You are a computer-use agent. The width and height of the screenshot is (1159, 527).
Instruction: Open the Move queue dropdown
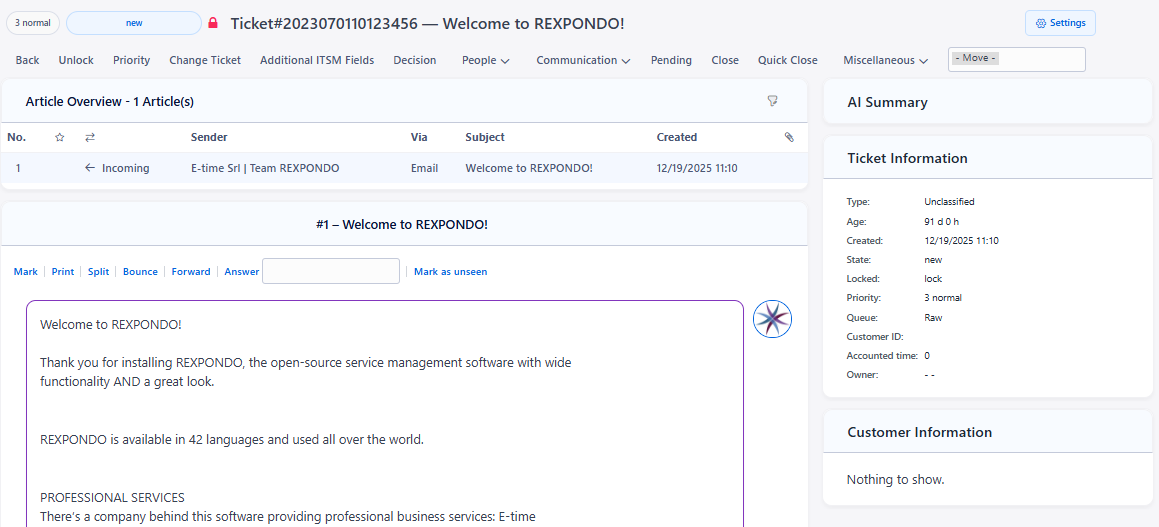tap(1016, 59)
